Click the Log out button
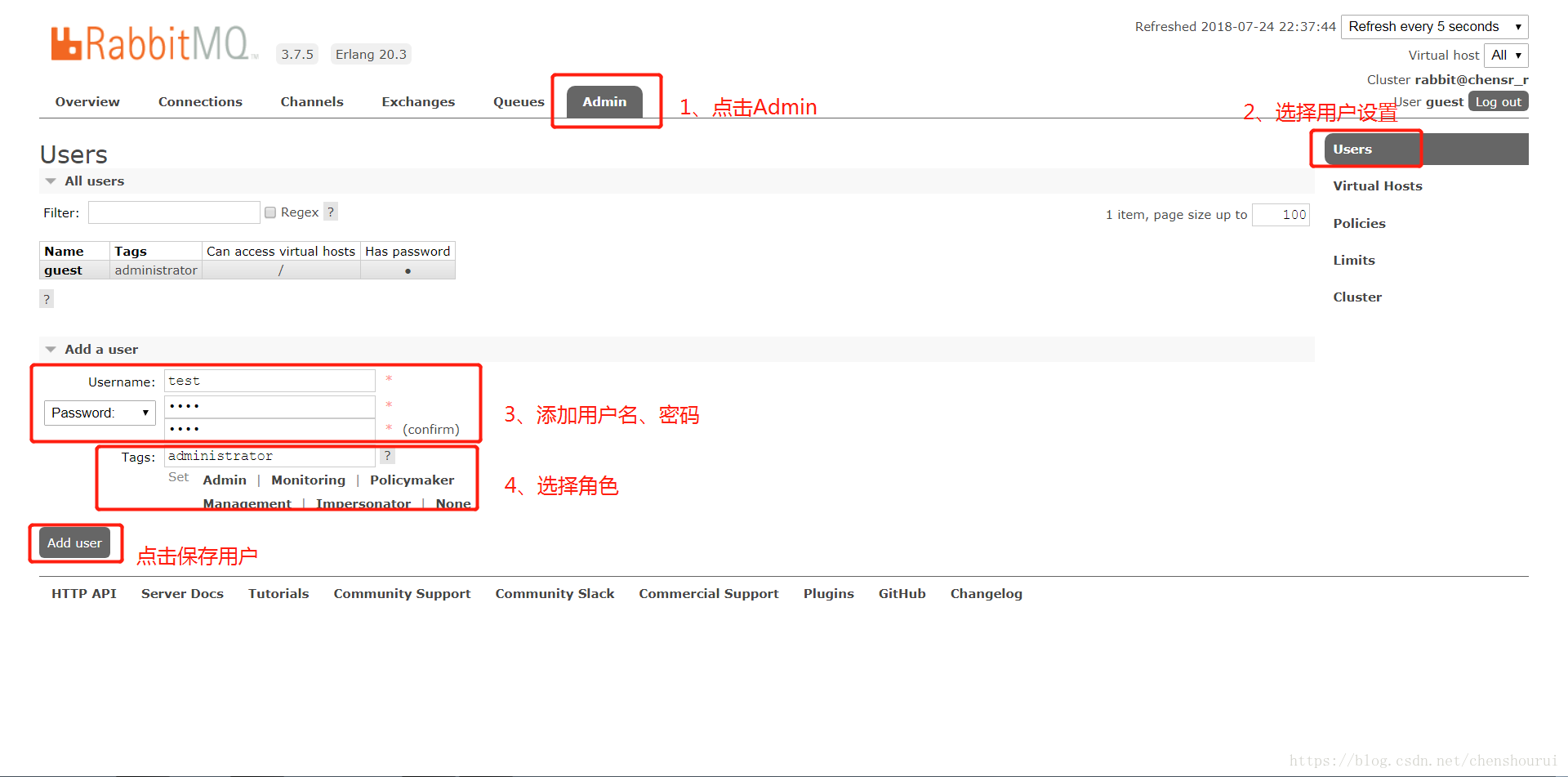The width and height of the screenshot is (1568, 777). [x=1498, y=102]
